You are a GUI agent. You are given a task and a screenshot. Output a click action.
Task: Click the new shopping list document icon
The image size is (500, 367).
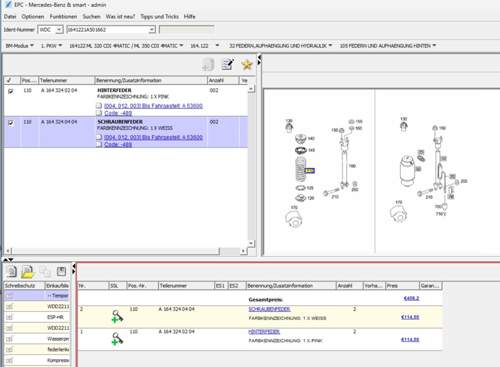[12, 271]
